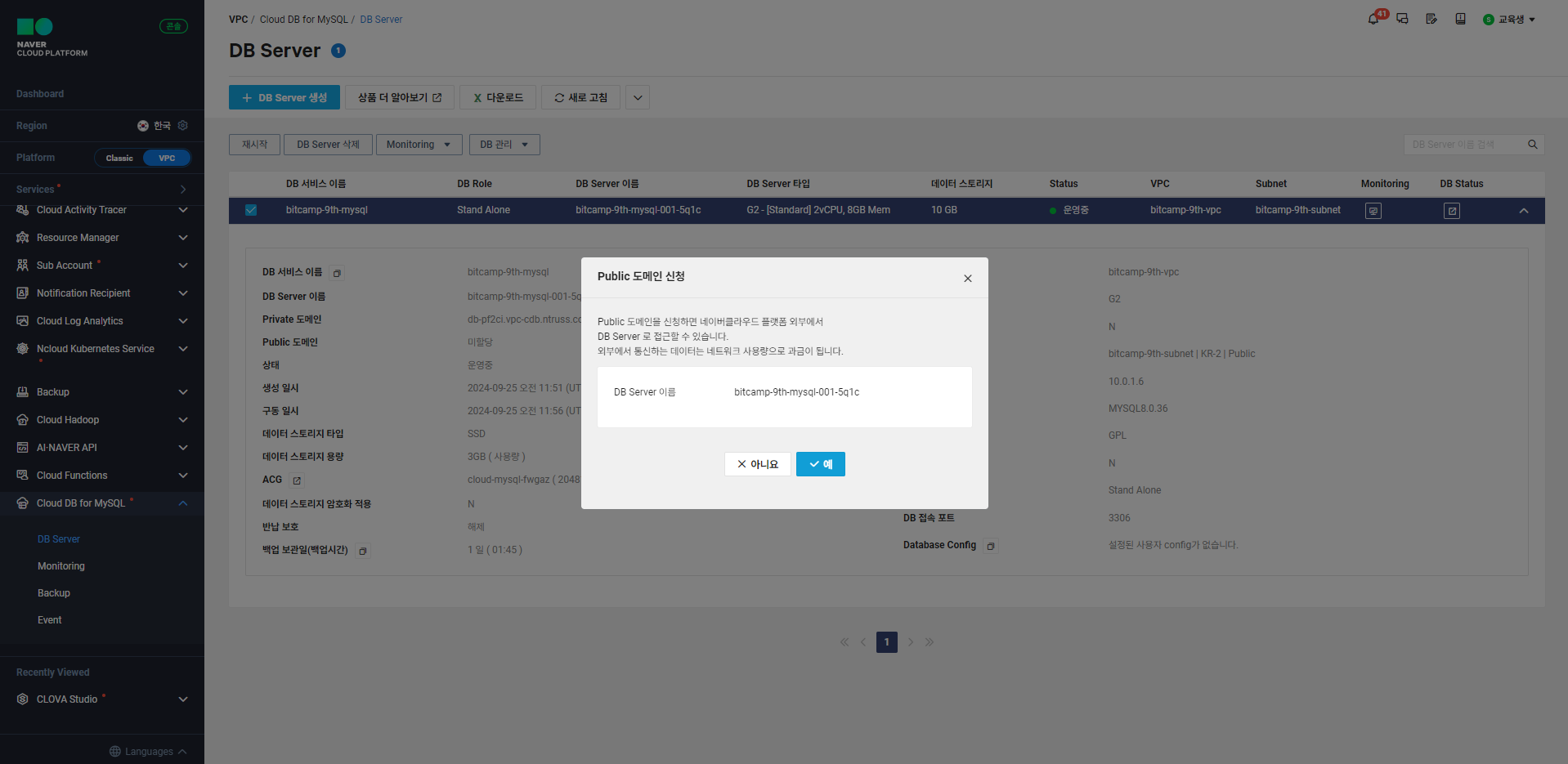The height and width of the screenshot is (764, 1568).
Task: Expand AI·NAVER API menu
Action: [x=183, y=448]
